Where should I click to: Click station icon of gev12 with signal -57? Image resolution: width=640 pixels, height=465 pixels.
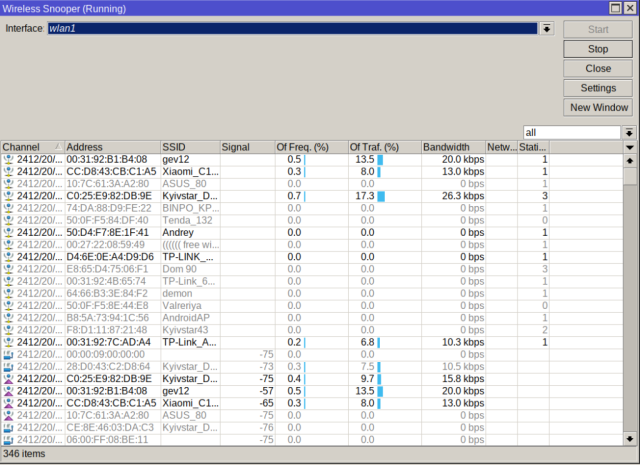point(8,390)
